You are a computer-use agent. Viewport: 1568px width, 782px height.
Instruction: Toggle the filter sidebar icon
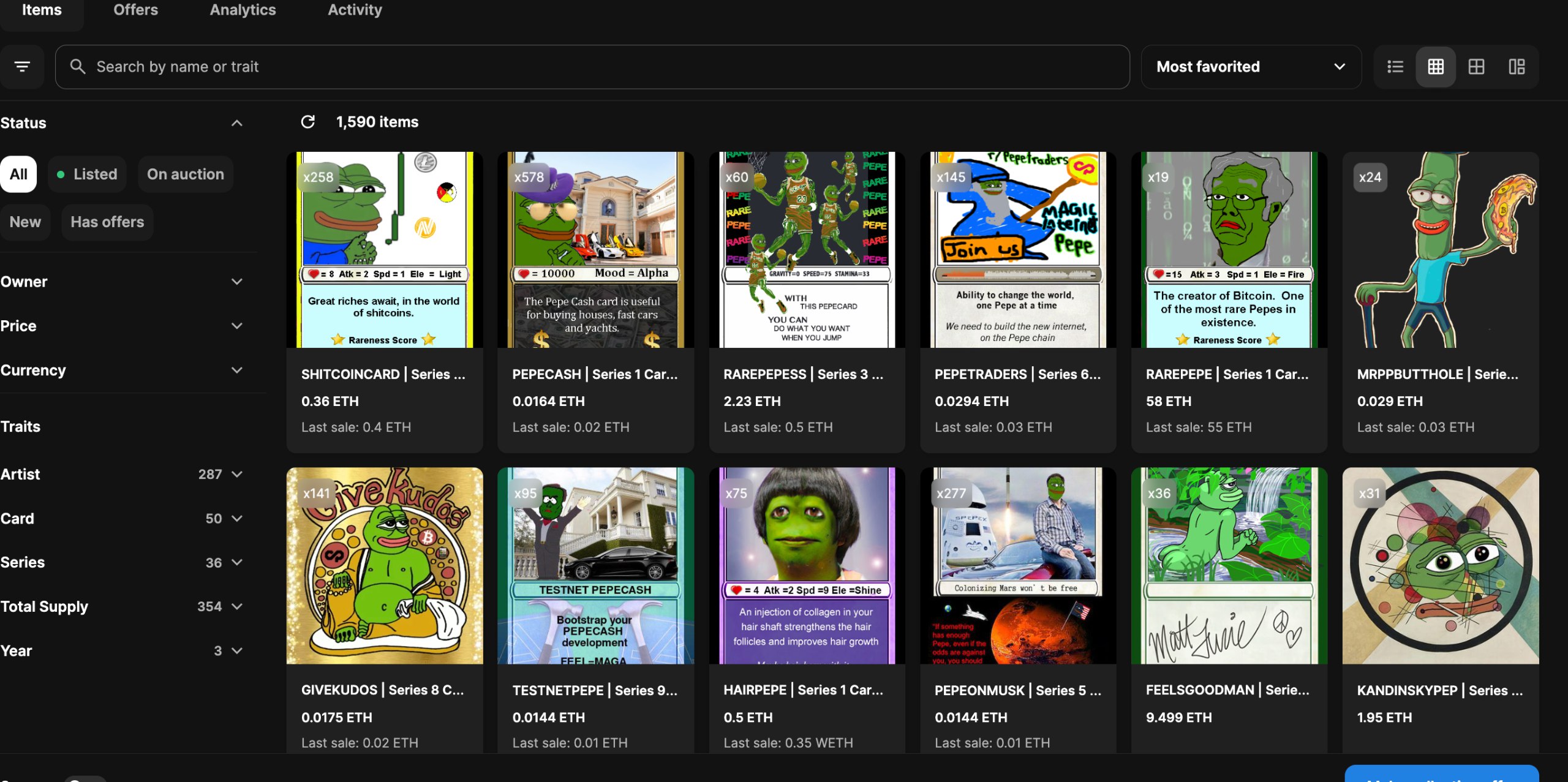pos(22,66)
